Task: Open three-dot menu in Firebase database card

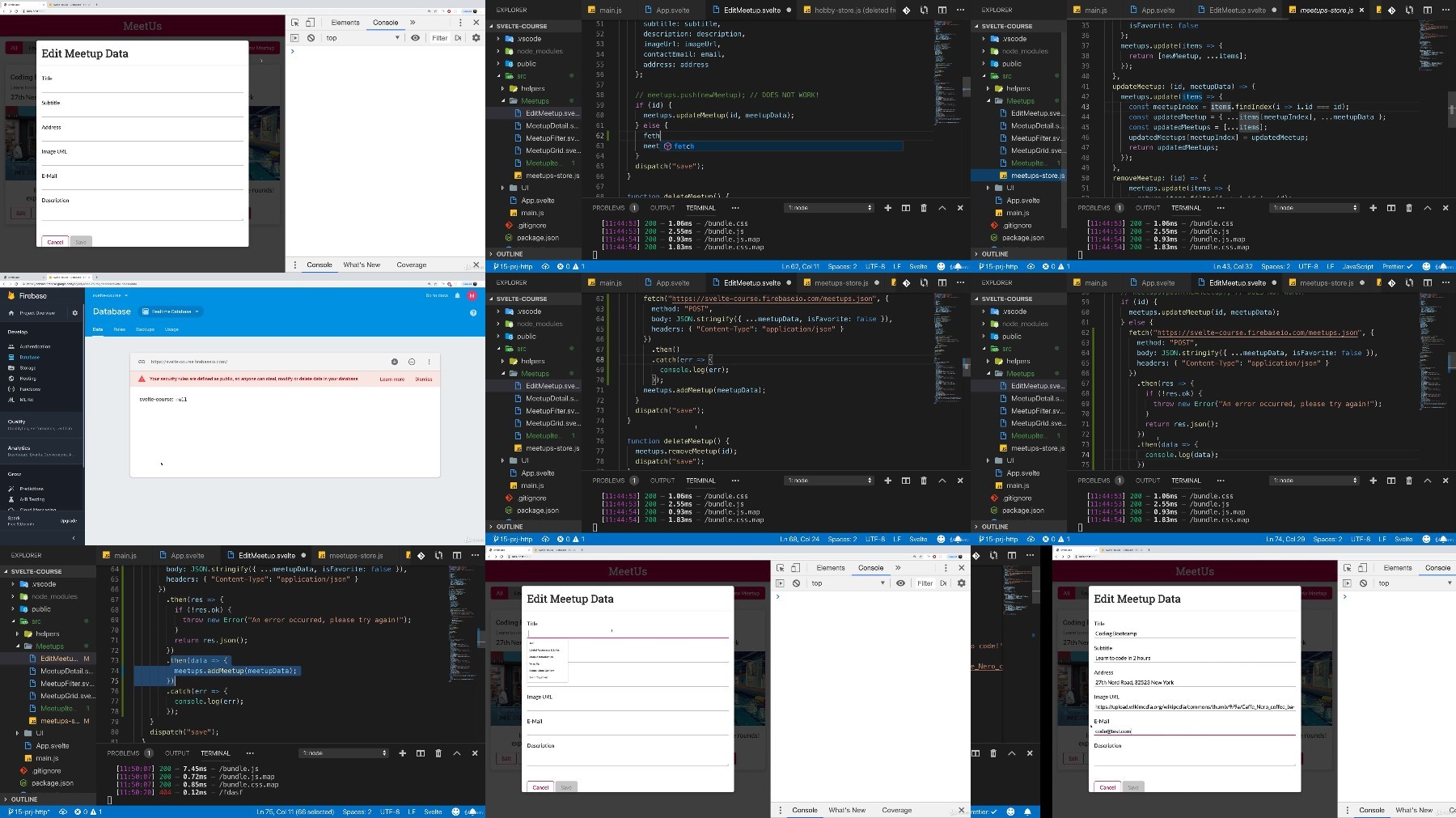Action: [430, 362]
